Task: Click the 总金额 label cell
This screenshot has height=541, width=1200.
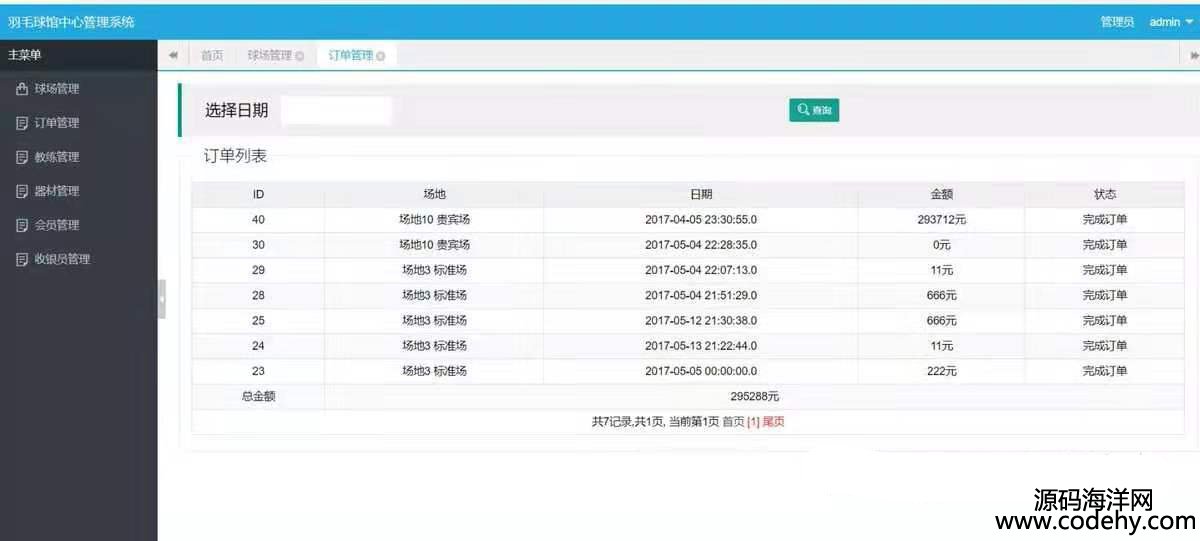Action: click(258, 397)
